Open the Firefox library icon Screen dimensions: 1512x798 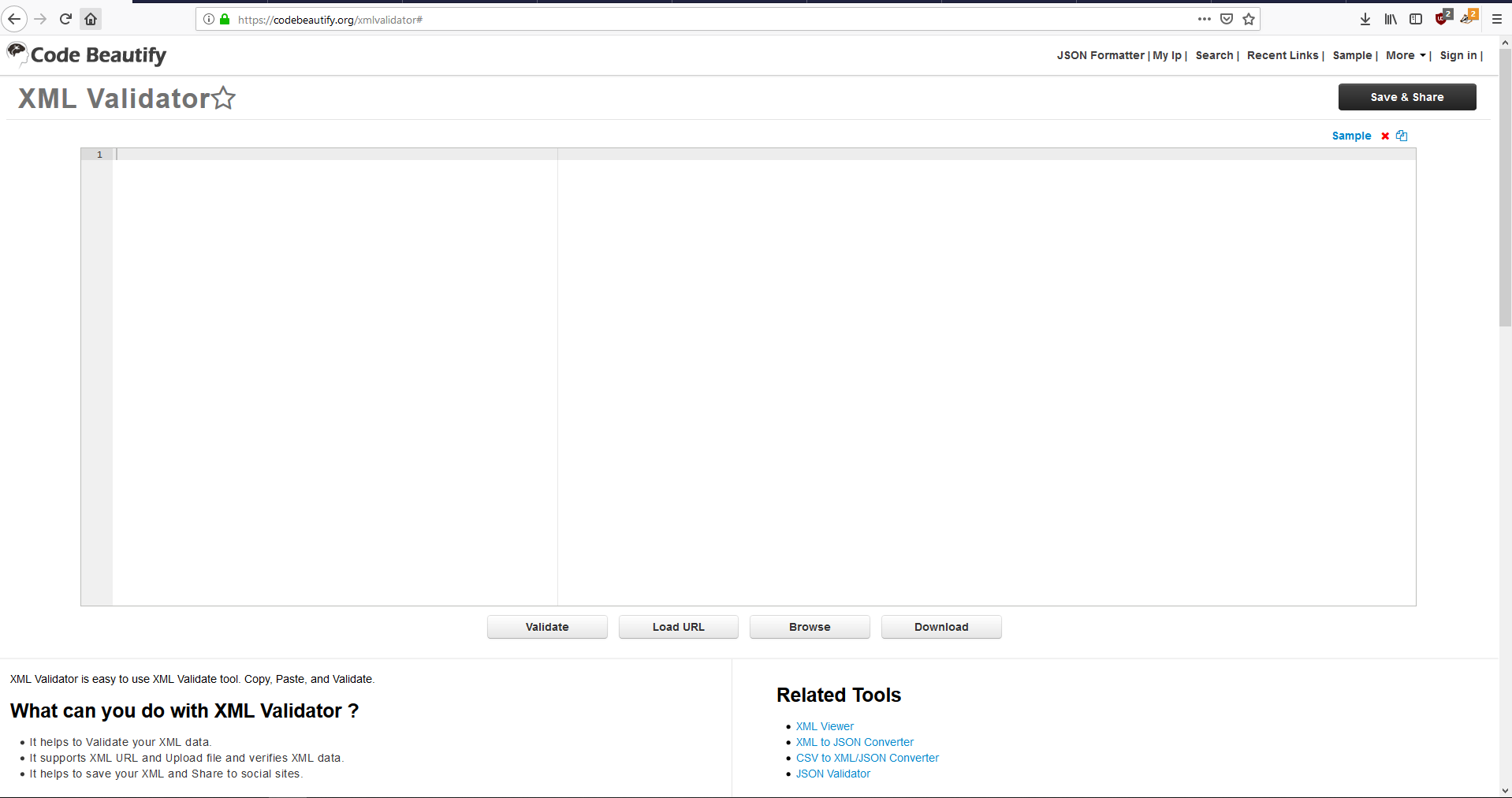click(x=1391, y=19)
